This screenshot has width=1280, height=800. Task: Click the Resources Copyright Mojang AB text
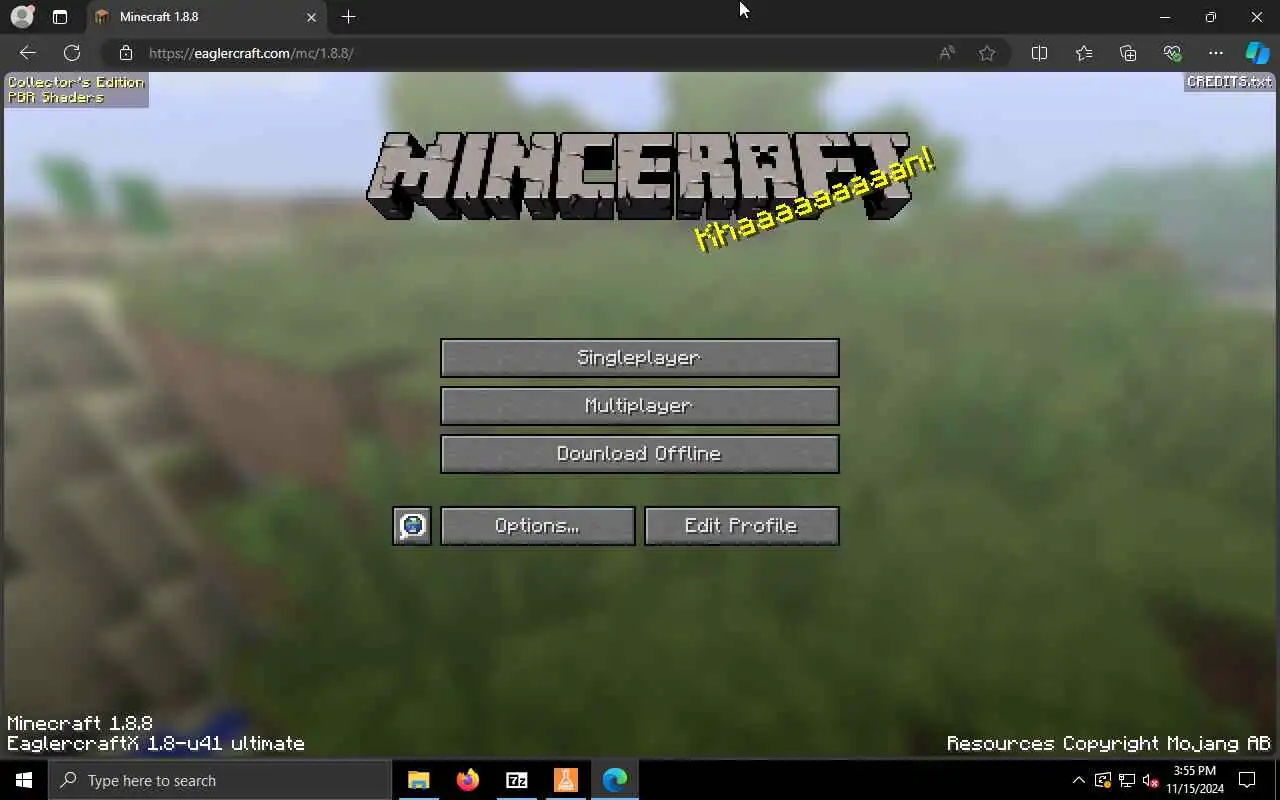(1109, 744)
